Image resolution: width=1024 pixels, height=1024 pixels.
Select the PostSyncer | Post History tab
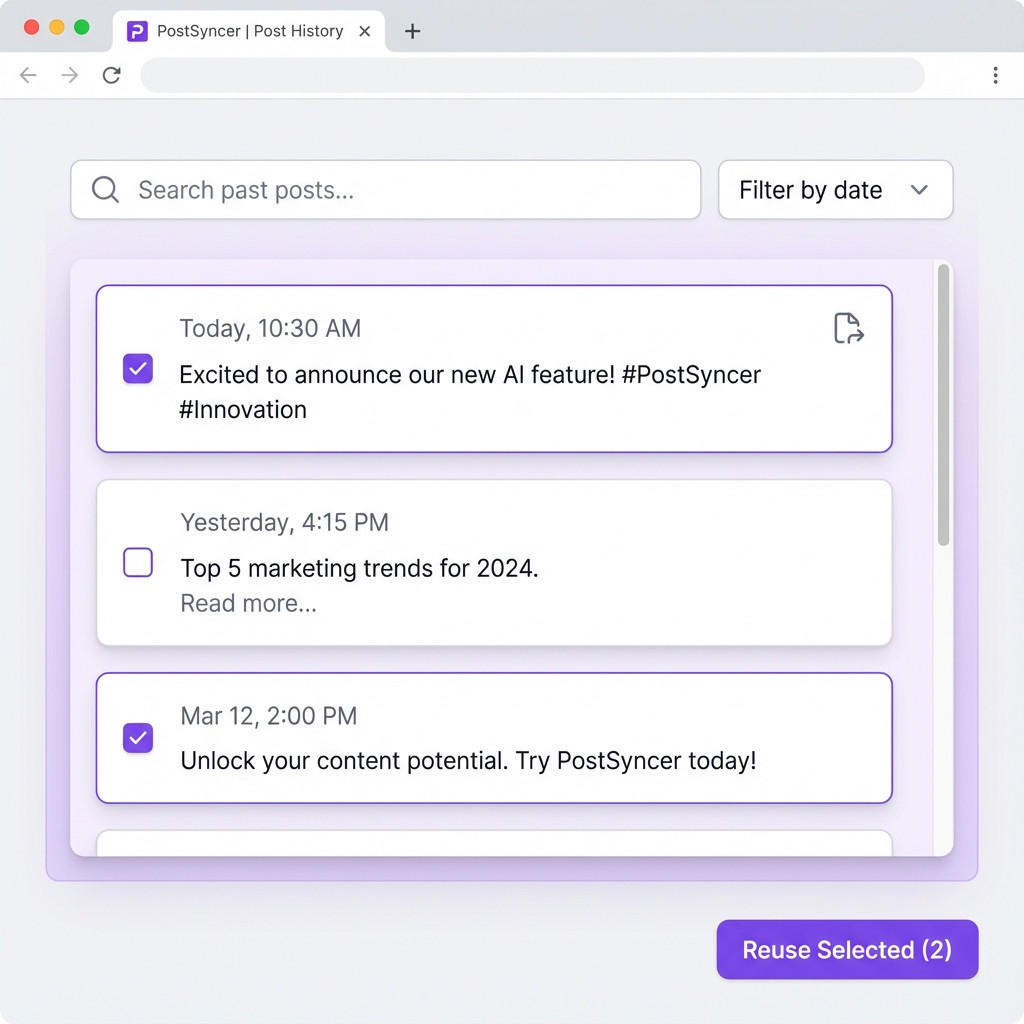pyautogui.click(x=249, y=31)
